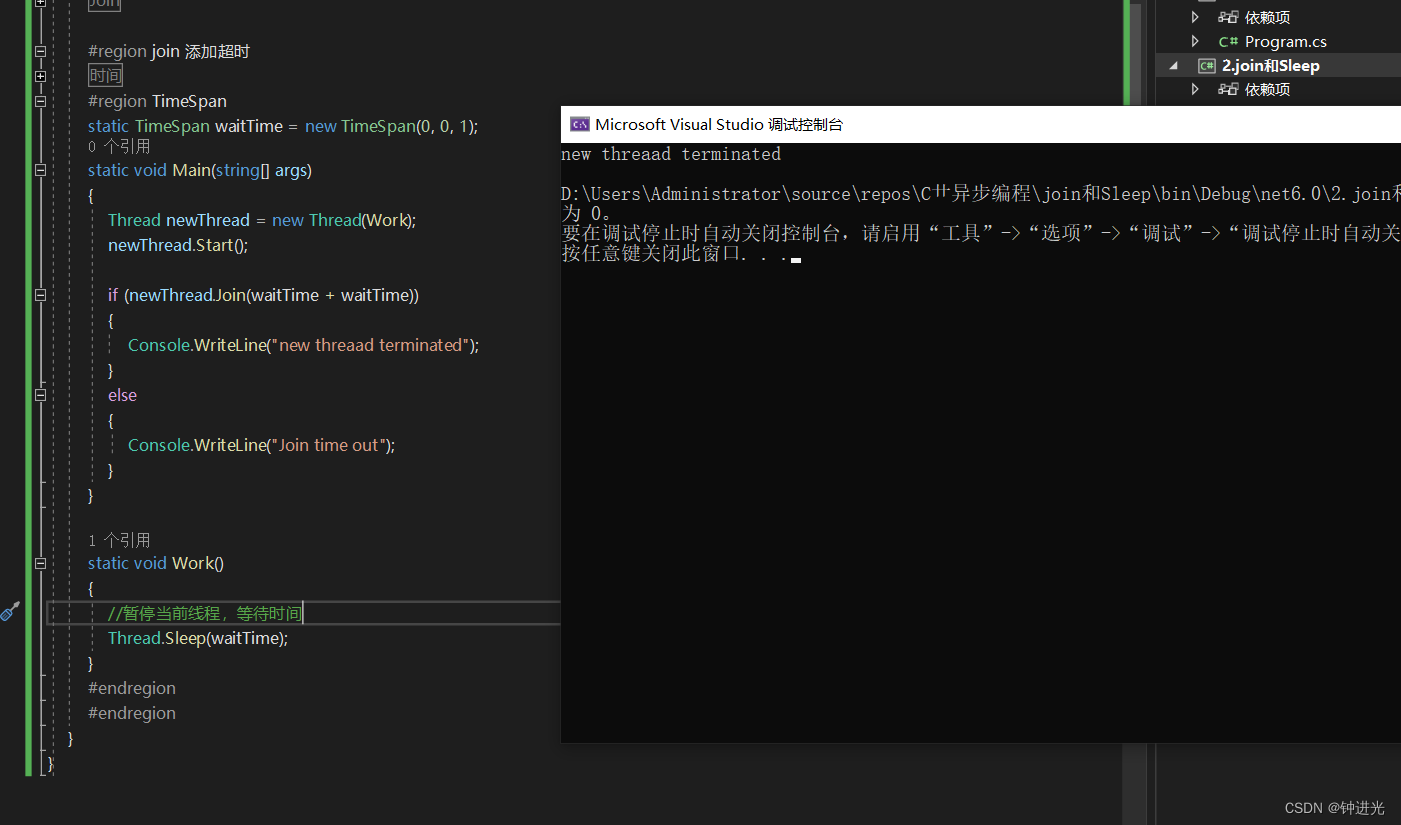This screenshot has height=825, width=1401.
Task: Expand Program.cs node in Solution Explorer
Action: coord(1195,42)
